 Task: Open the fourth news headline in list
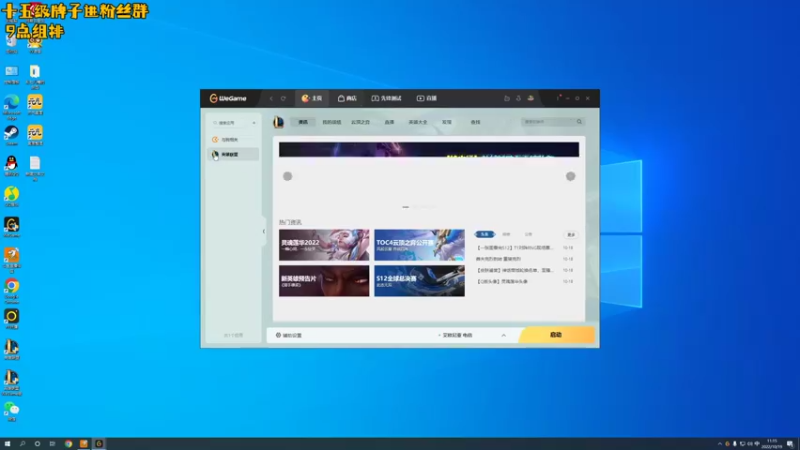click(x=502, y=282)
